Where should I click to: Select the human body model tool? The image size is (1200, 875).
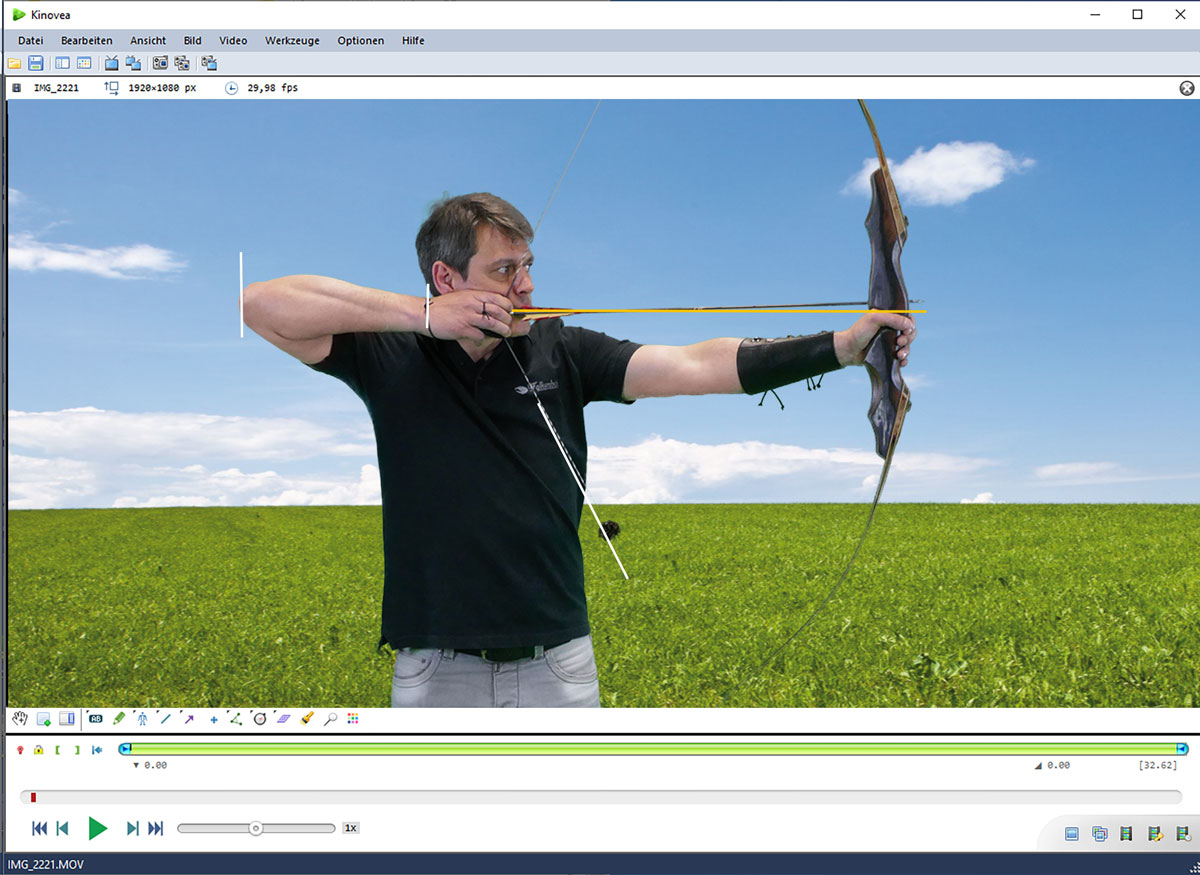pos(142,718)
